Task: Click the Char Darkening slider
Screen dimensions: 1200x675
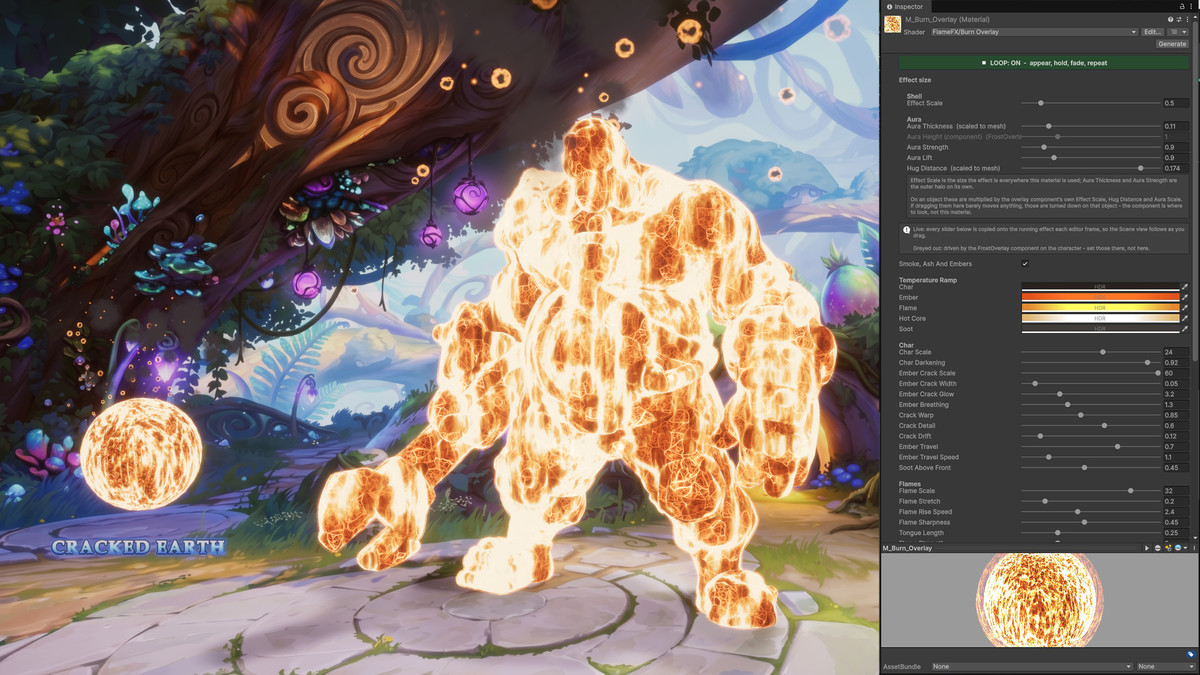Action: (x=1090, y=362)
